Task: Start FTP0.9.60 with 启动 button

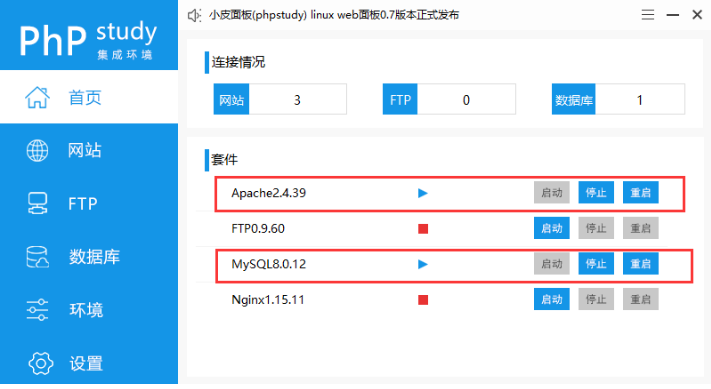Action: (551, 228)
